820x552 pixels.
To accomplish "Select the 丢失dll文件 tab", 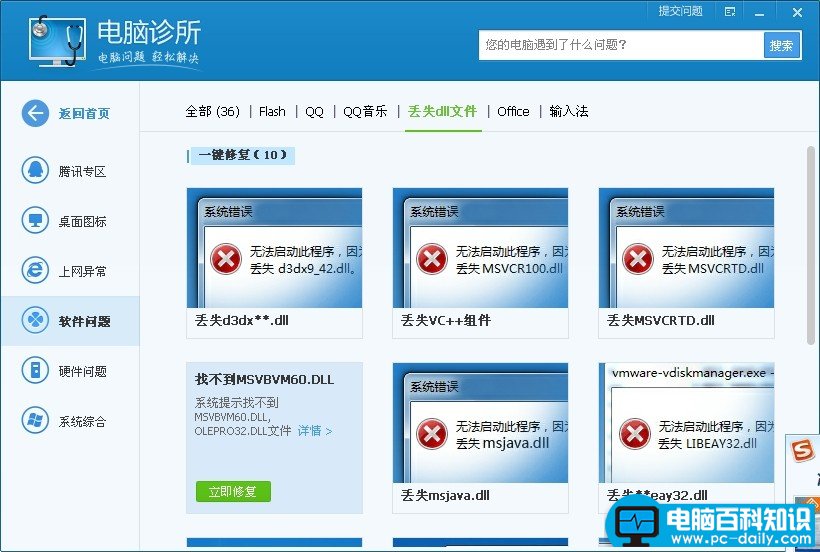I will [x=442, y=111].
